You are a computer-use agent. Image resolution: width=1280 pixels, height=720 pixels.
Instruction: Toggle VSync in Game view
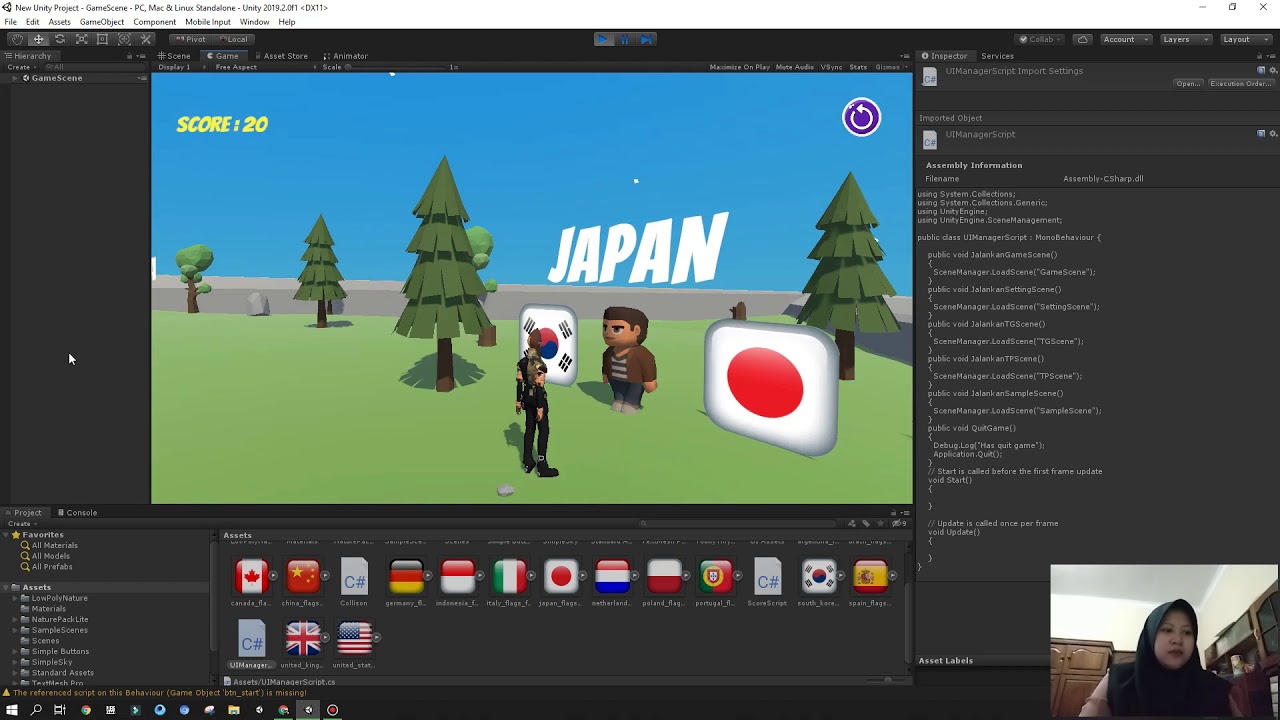tap(831, 67)
